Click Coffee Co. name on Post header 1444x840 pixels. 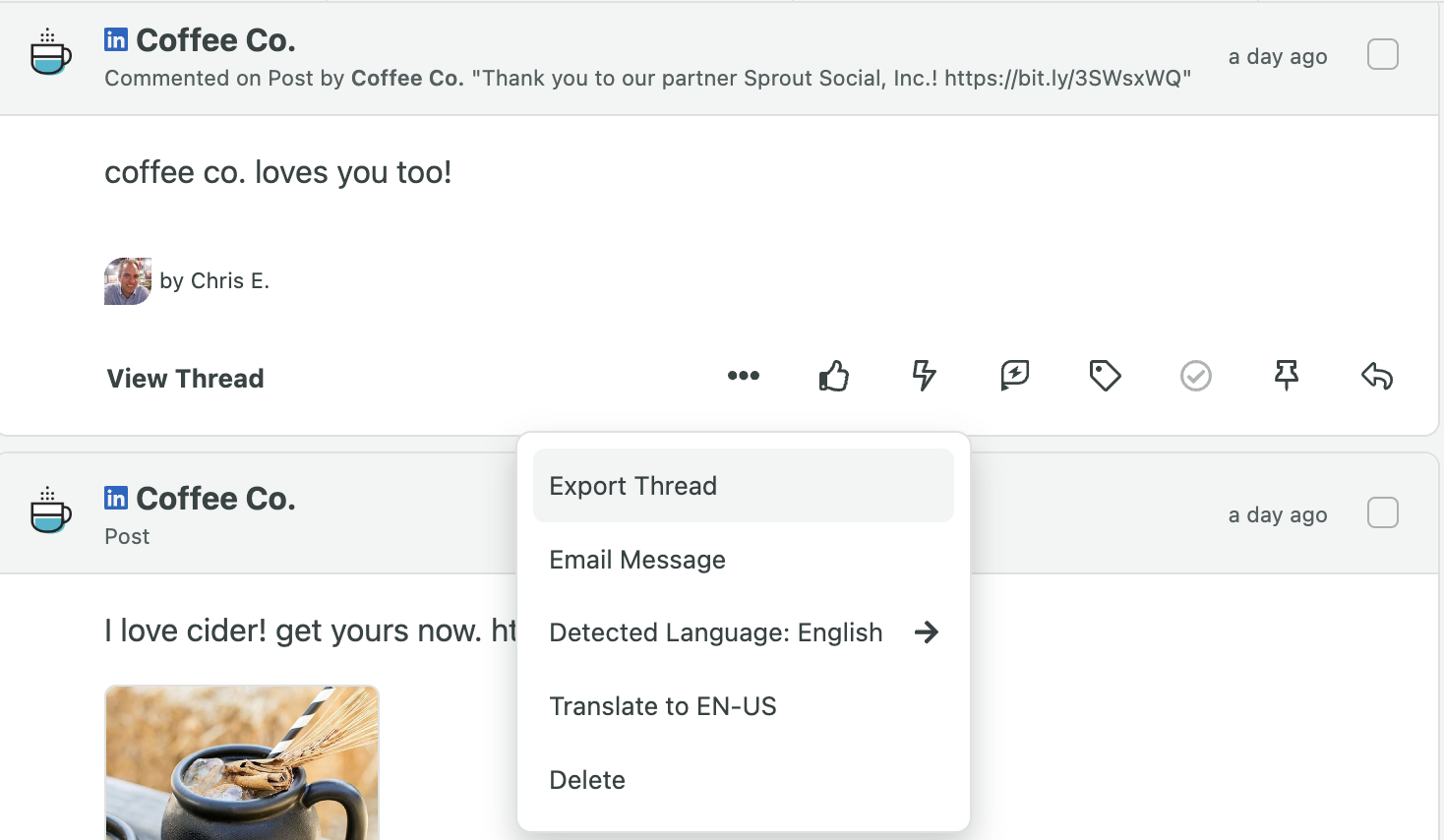pyautogui.click(x=216, y=499)
